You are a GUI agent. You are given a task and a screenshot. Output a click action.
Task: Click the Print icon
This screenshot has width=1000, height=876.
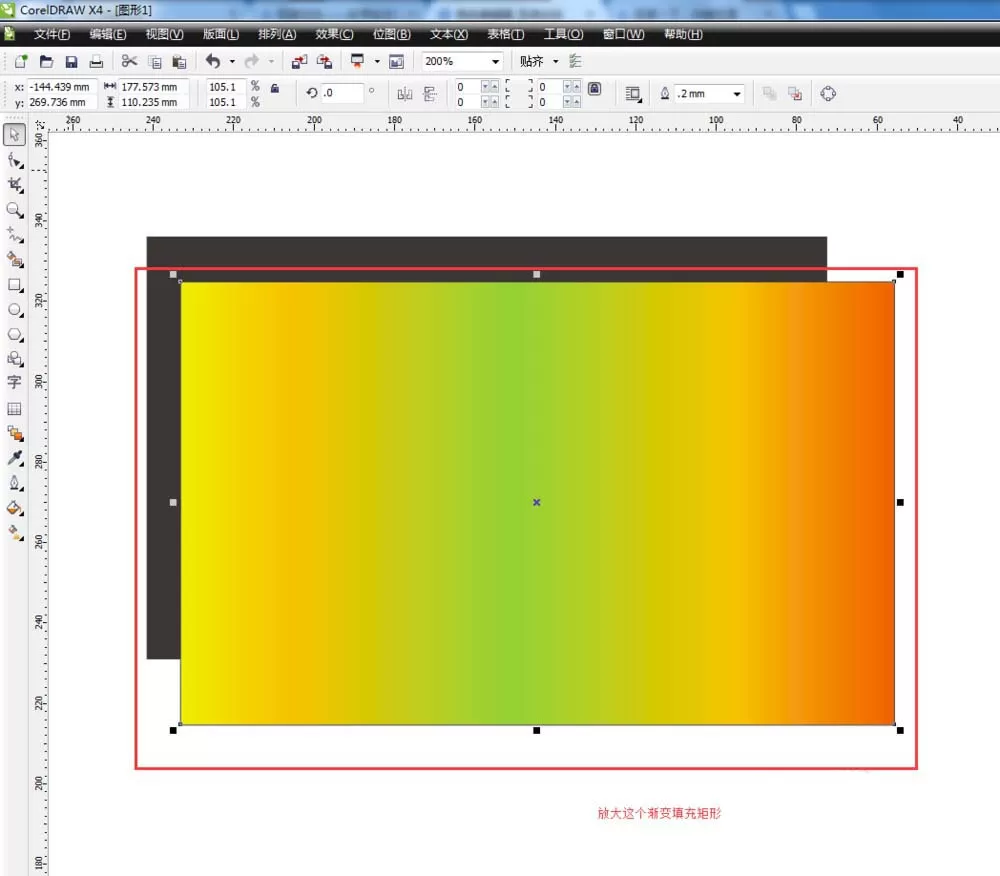pos(96,61)
